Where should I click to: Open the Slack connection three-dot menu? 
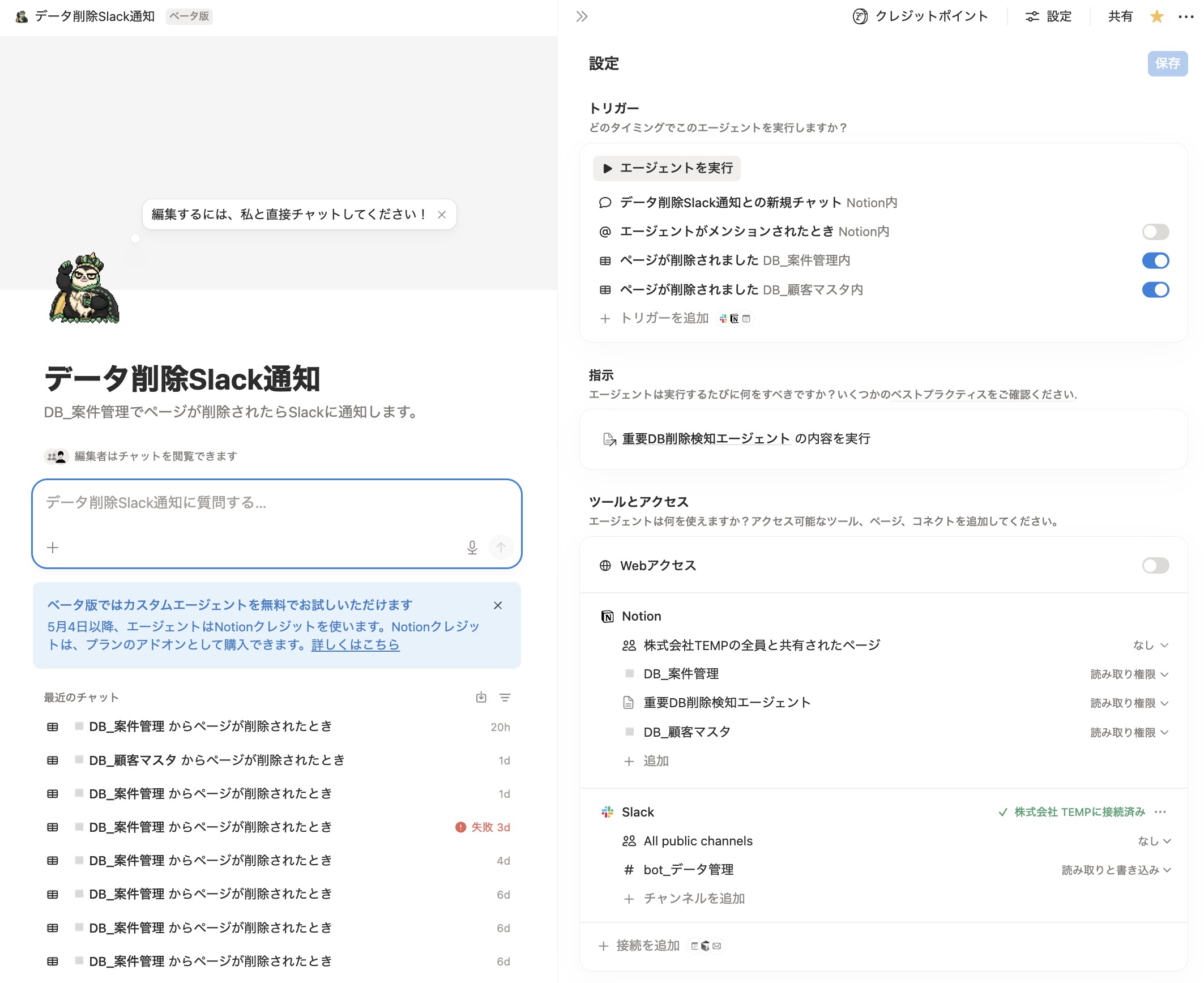(1160, 812)
